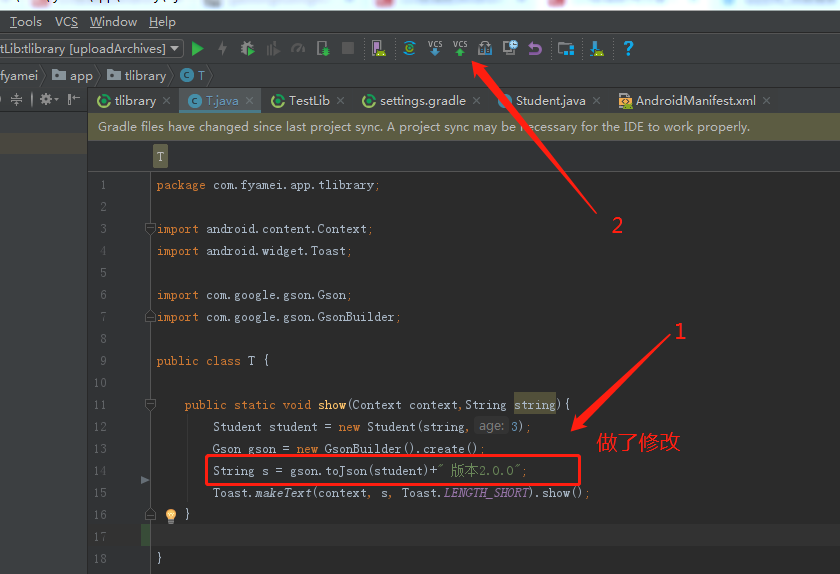This screenshot has height=574, width=840.
Task: Click line number 9 in the gutter
Action: (103, 361)
